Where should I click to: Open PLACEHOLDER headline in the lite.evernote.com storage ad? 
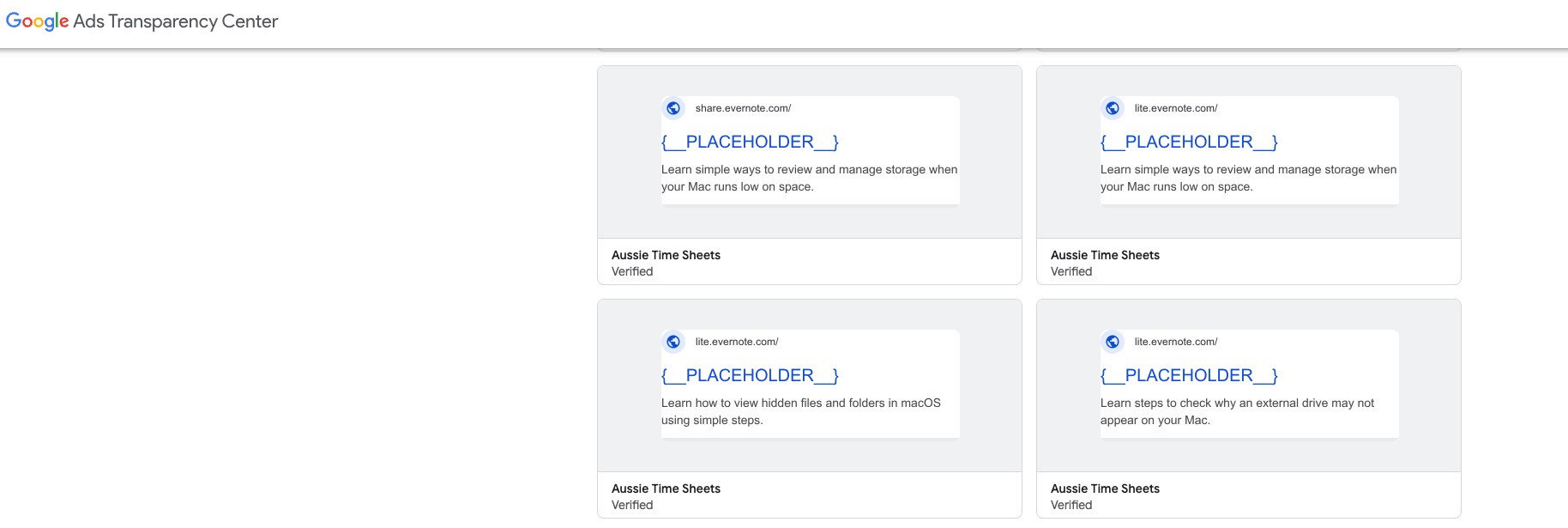coord(1189,142)
